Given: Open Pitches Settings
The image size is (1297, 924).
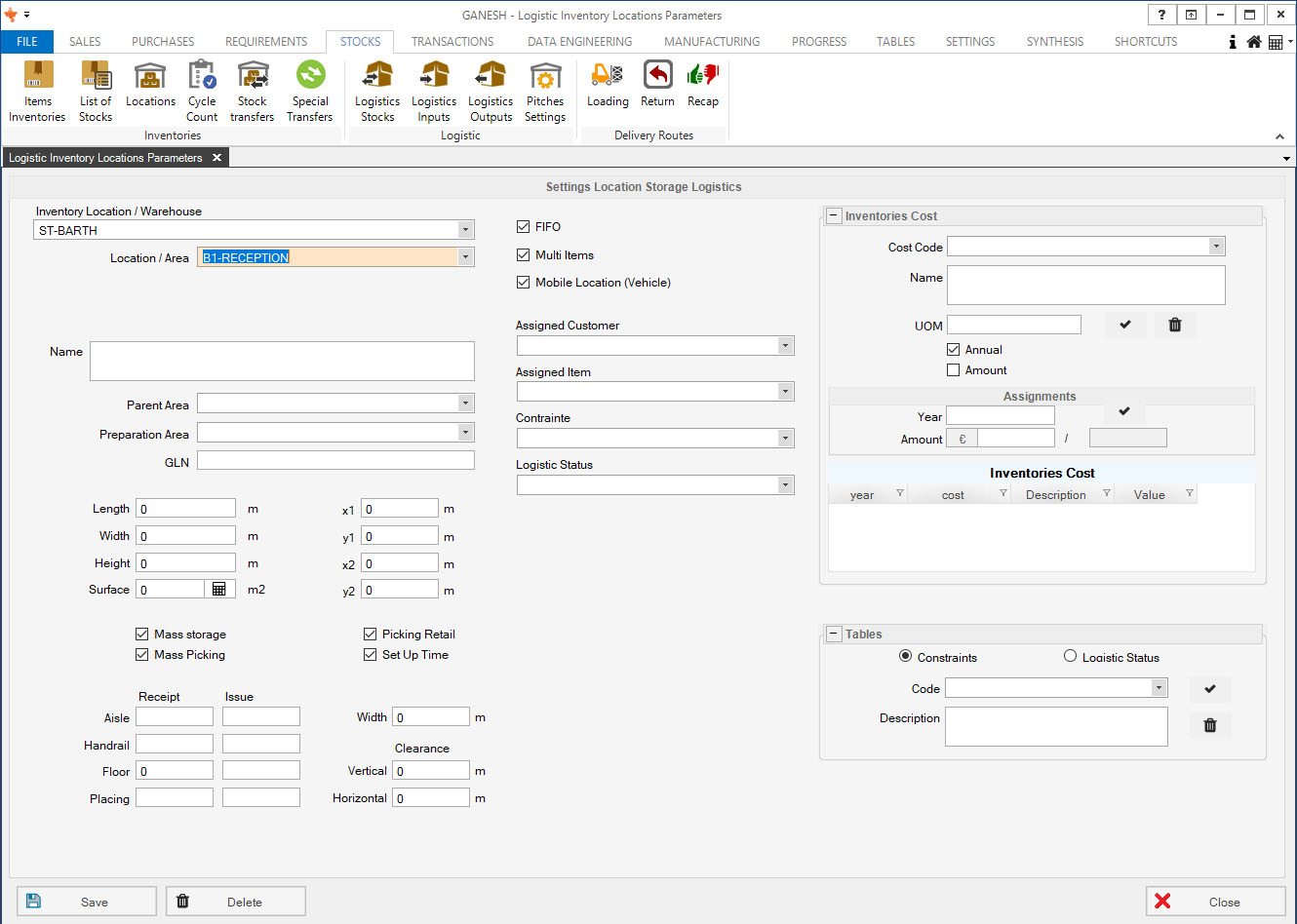Looking at the screenshot, I should click(x=545, y=92).
